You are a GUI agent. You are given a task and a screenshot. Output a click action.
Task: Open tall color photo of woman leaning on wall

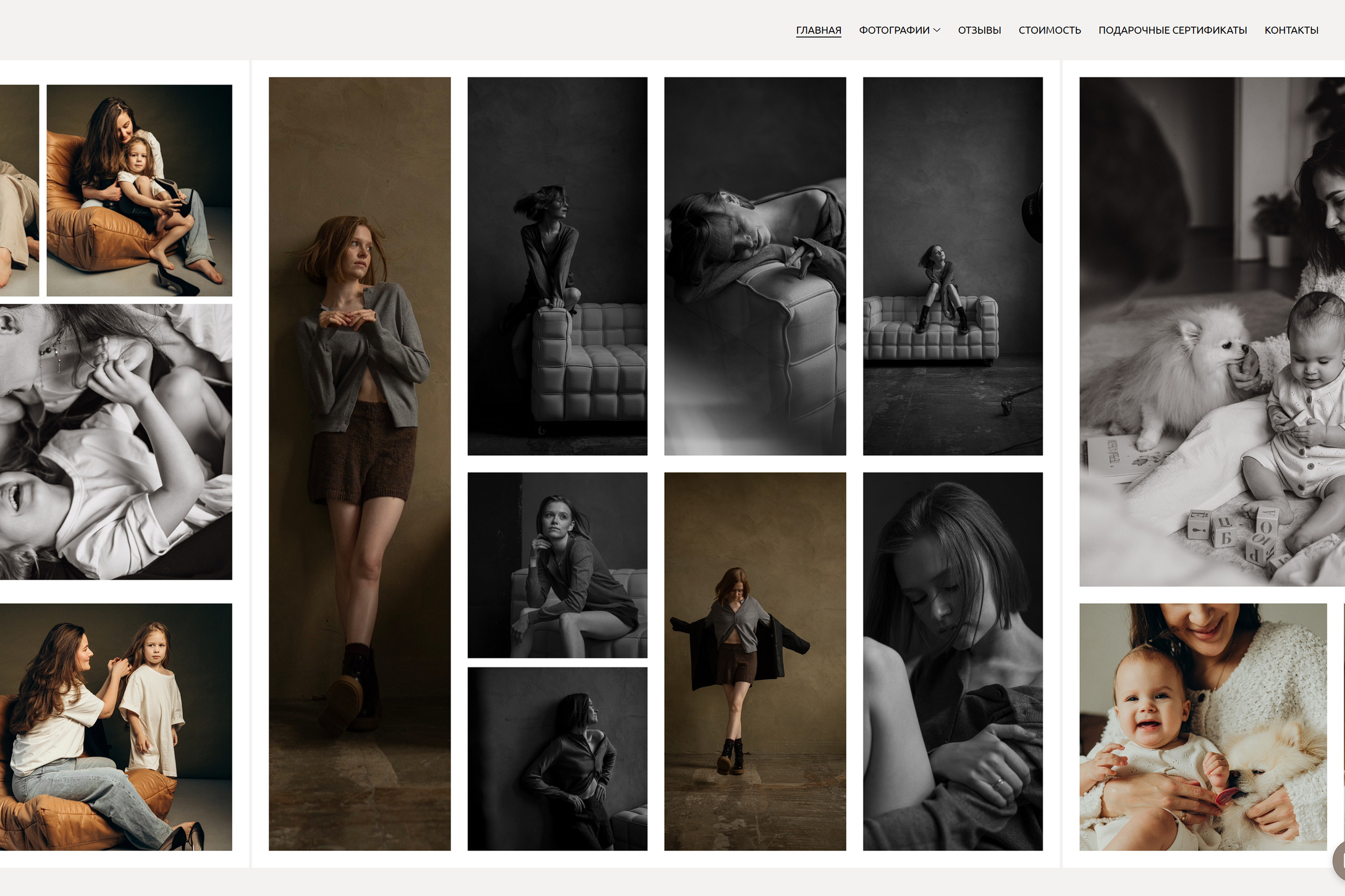[360, 463]
